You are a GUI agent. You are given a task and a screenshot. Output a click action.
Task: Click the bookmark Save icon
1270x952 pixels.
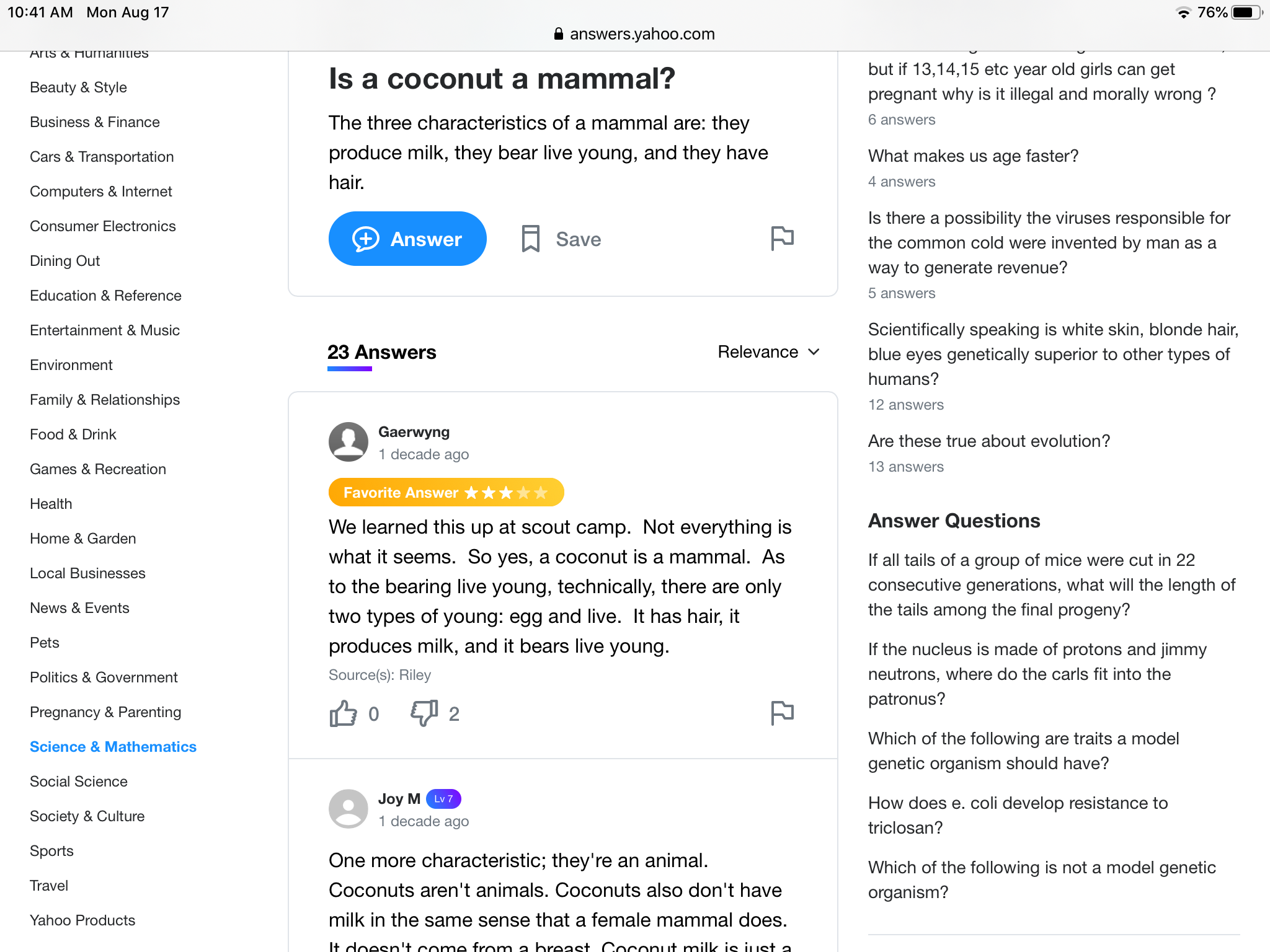(530, 239)
